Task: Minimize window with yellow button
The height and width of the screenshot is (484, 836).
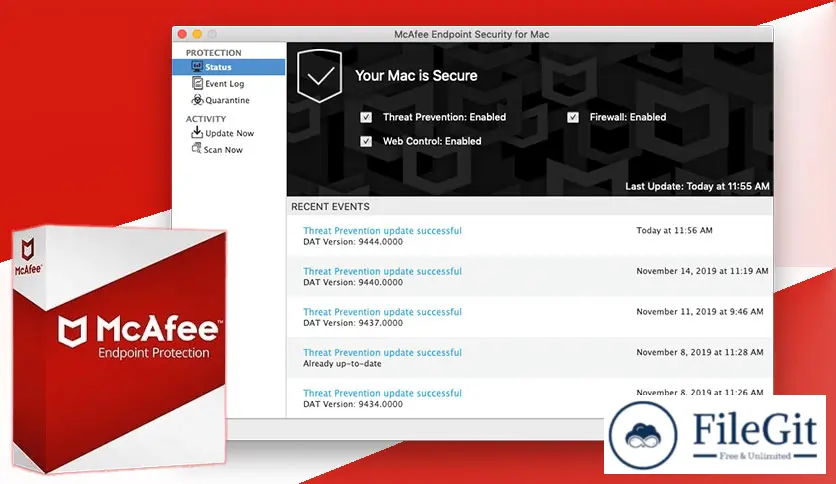Action: 197,34
